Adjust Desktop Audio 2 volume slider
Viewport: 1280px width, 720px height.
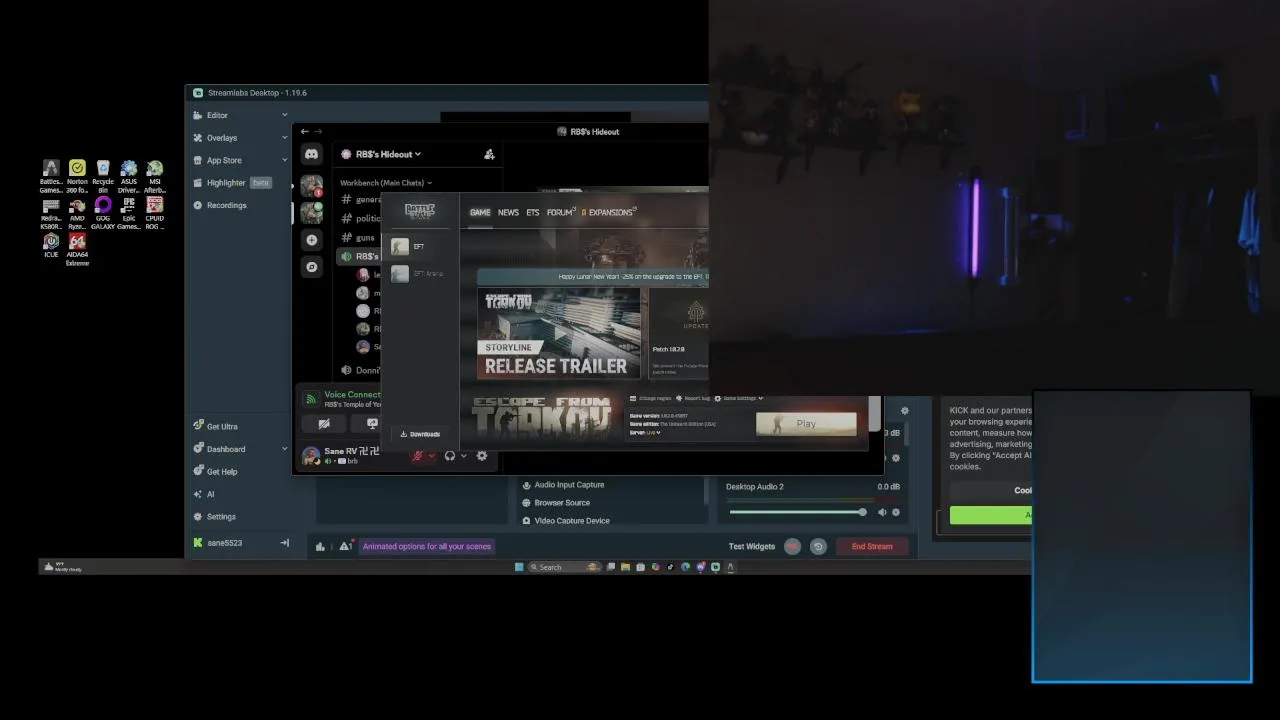tap(797, 512)
